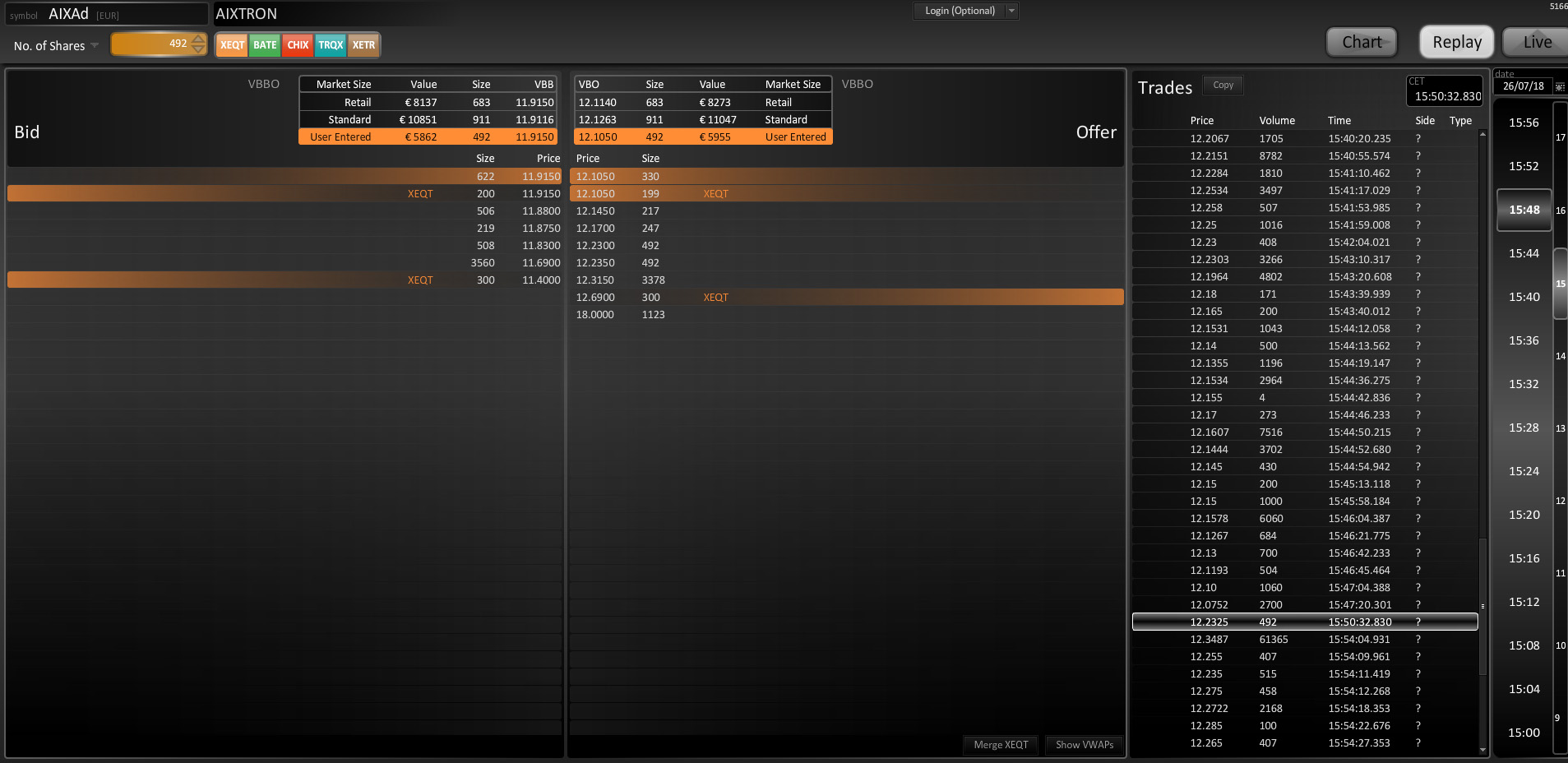
Task: Select the trade at 15:46:04.387
Action: click(1305, 519)
